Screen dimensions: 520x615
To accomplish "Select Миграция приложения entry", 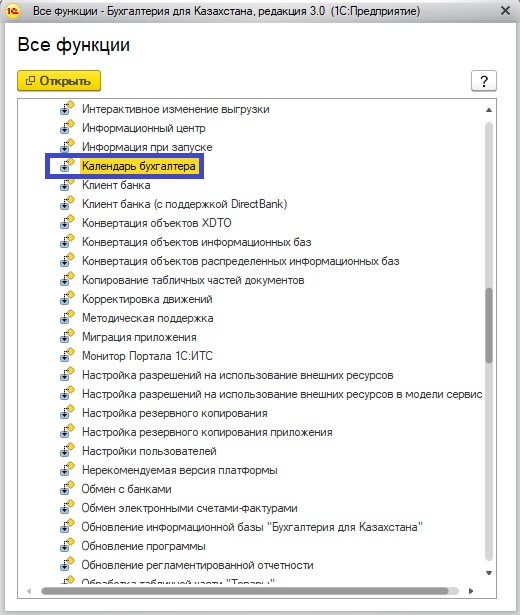I will 139,337.
